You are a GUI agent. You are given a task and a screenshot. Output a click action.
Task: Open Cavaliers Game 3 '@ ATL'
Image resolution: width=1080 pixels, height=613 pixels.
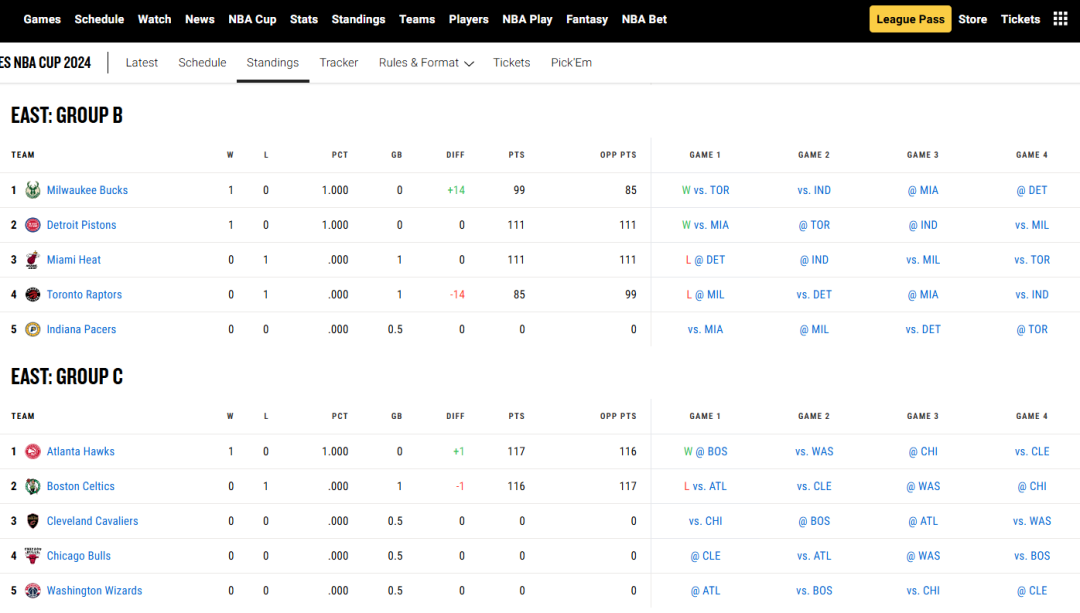tap(923, 521)
